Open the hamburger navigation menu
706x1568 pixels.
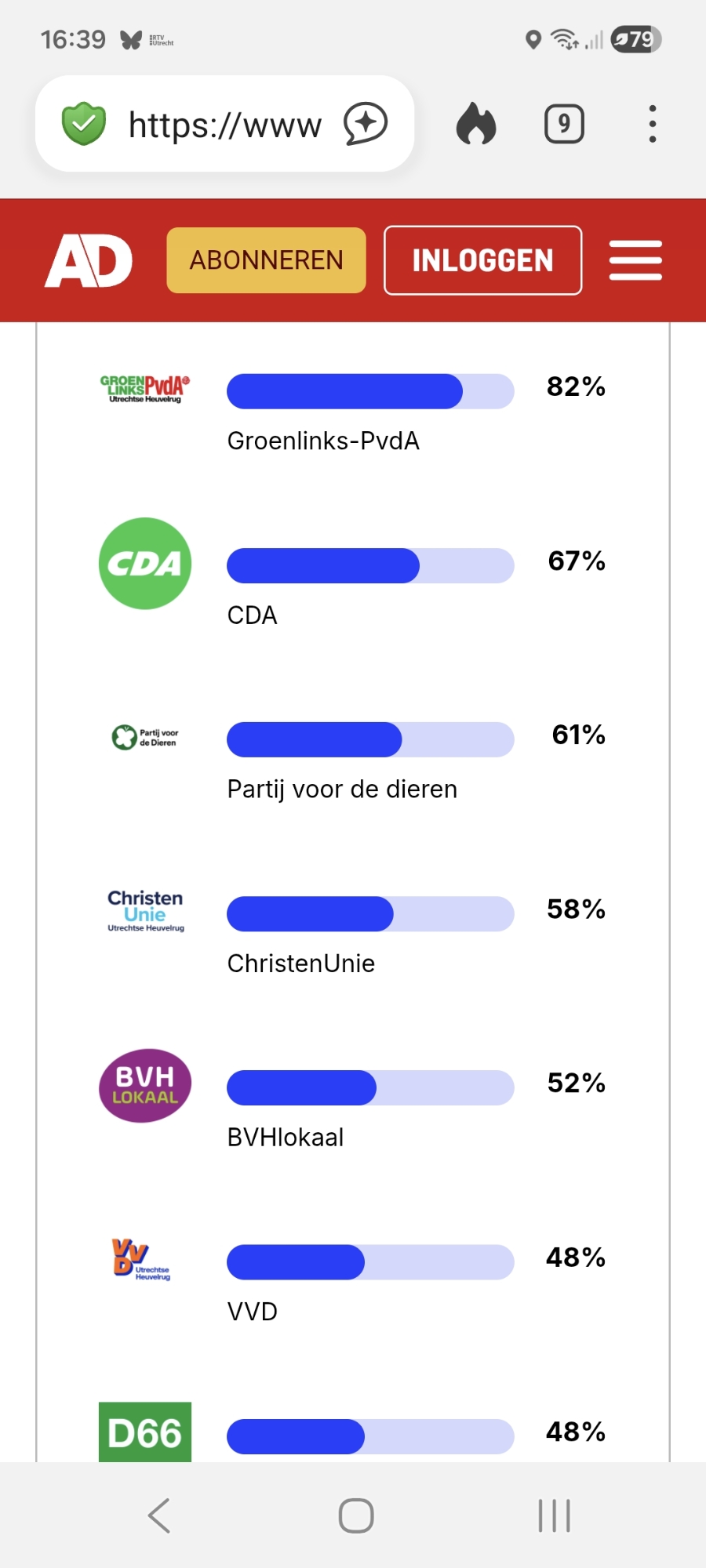[635, 260]
